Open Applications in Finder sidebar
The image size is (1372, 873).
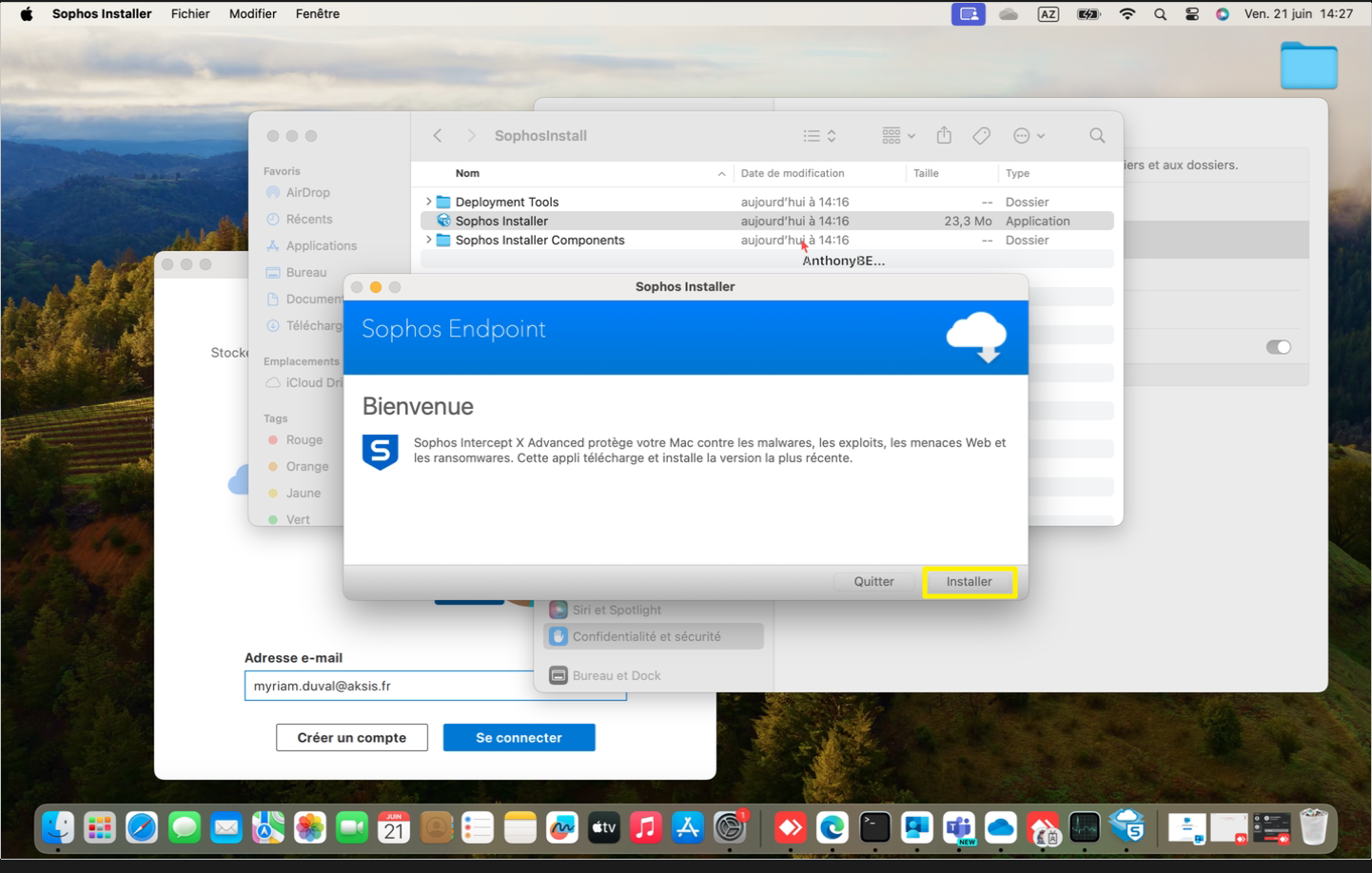point(311,245)
